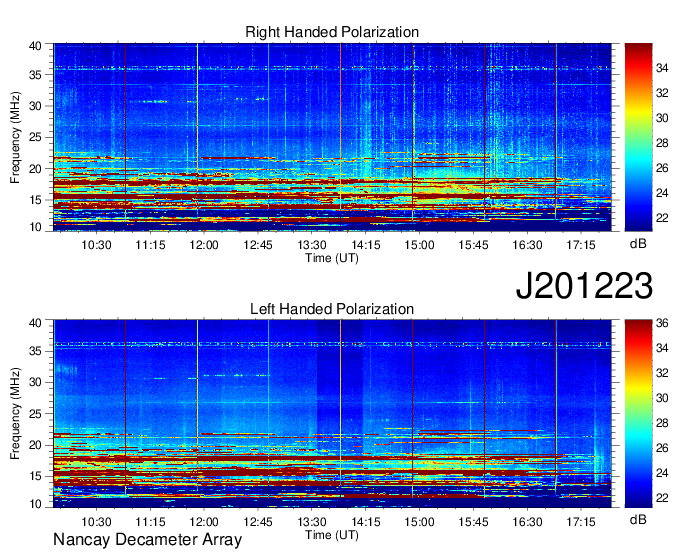The width and height of the screenshot is (680, 552).
Task: Click the 14:15 tick on Left Handed time axis
Action: (x=366, y=522)
